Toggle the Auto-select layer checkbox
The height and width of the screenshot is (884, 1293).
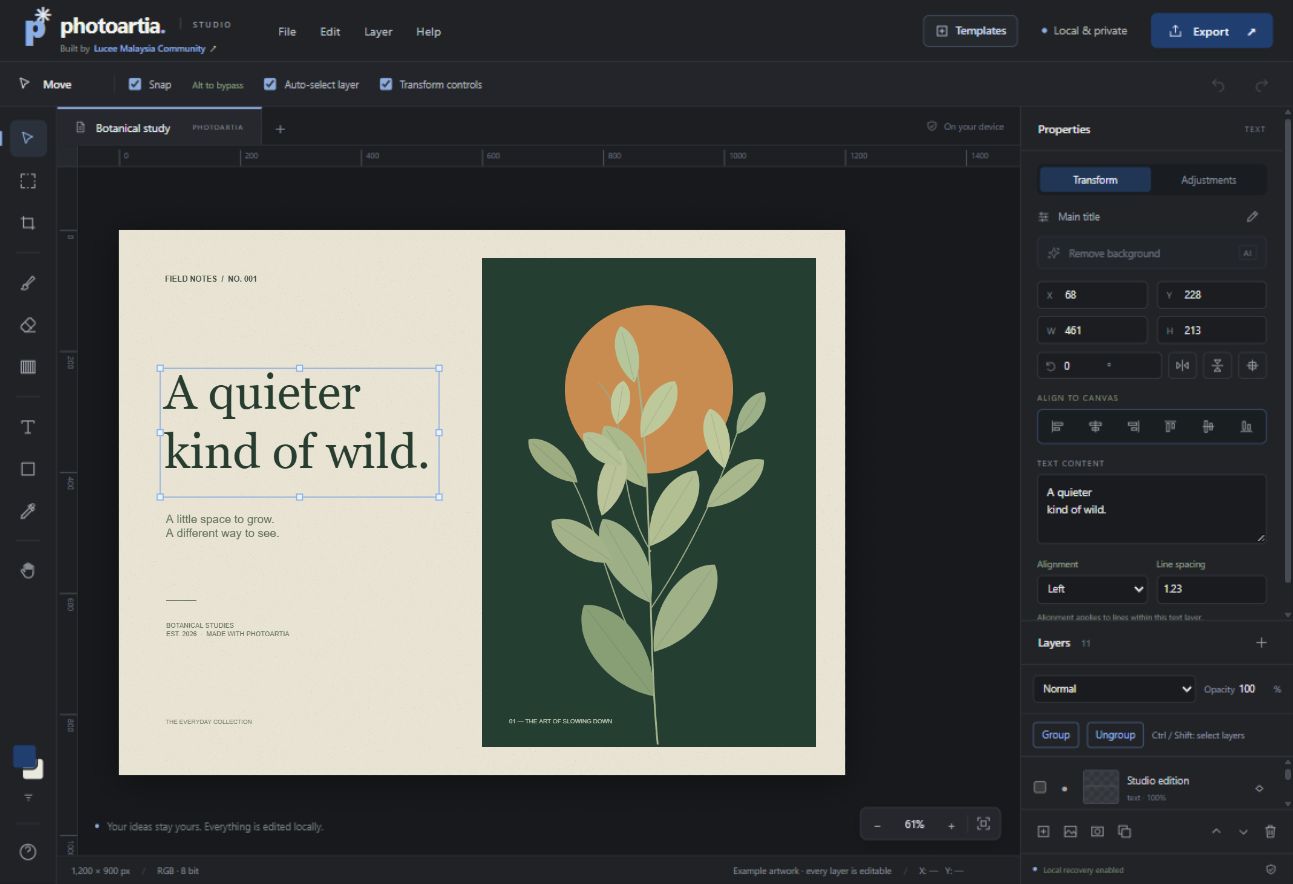pos(270,85)
